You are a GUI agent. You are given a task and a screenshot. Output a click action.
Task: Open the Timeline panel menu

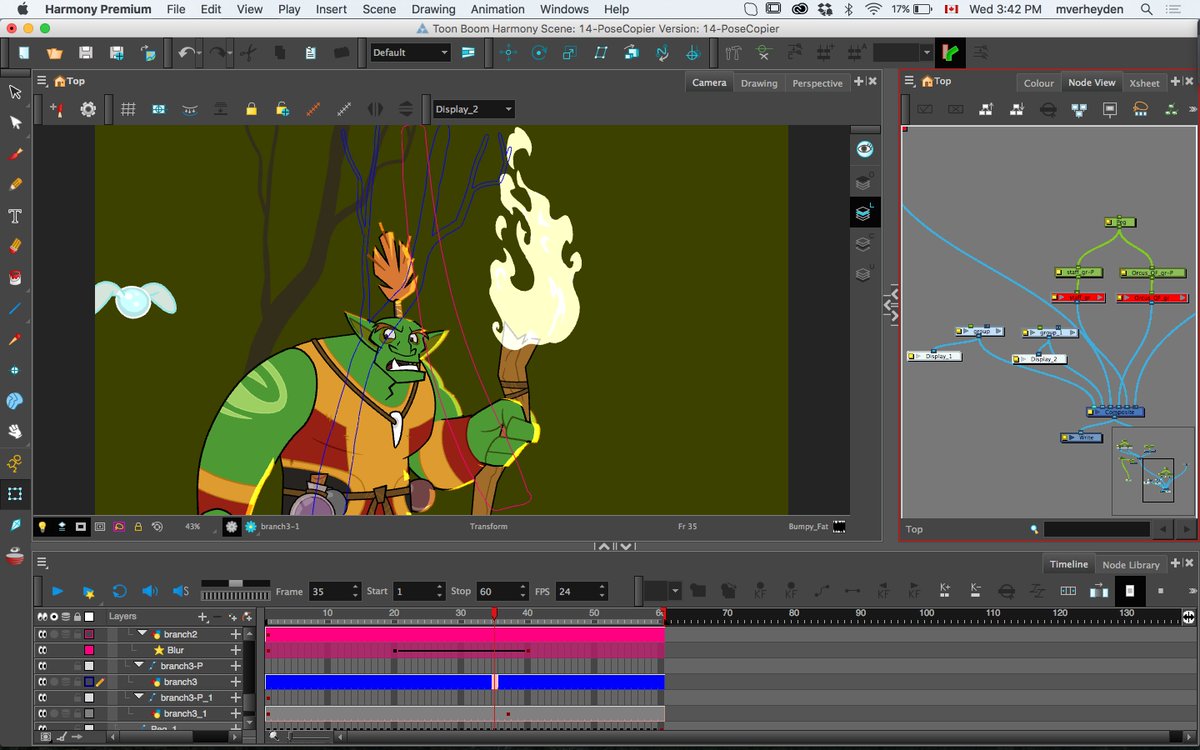[42, 564]
